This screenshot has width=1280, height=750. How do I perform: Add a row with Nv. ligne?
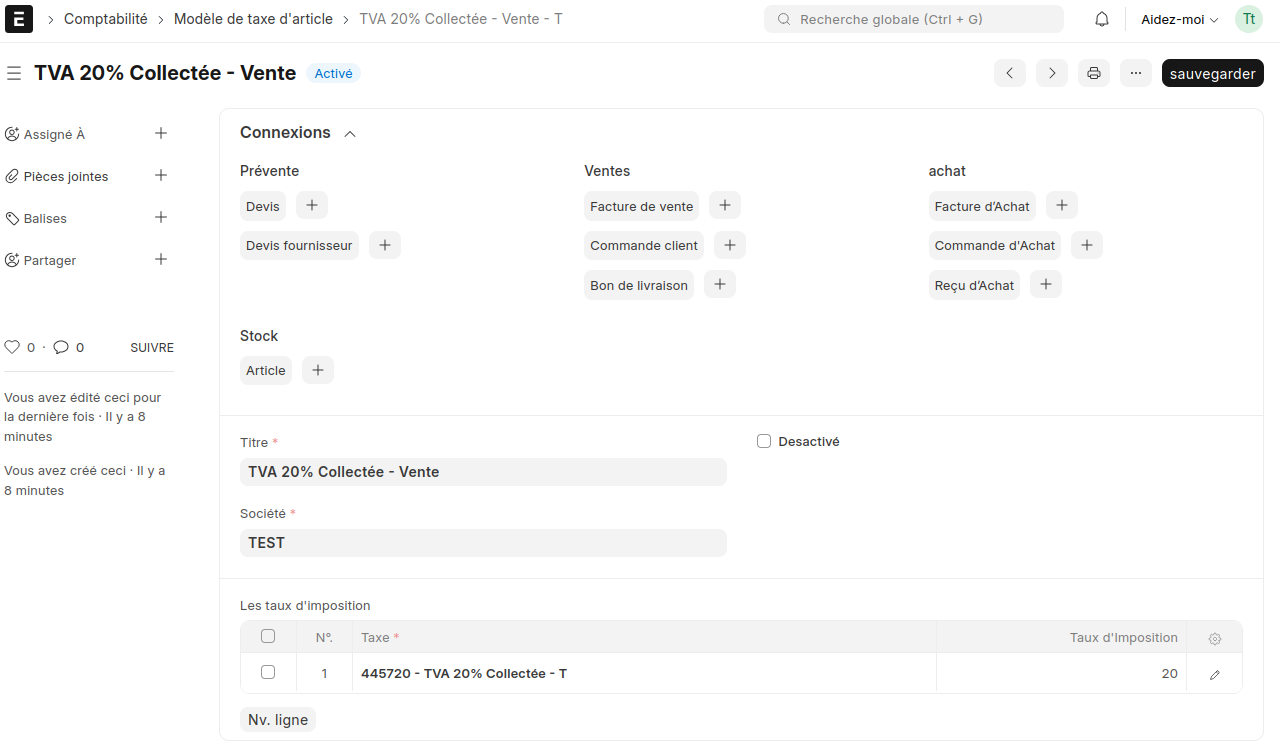tap(278, 719)
